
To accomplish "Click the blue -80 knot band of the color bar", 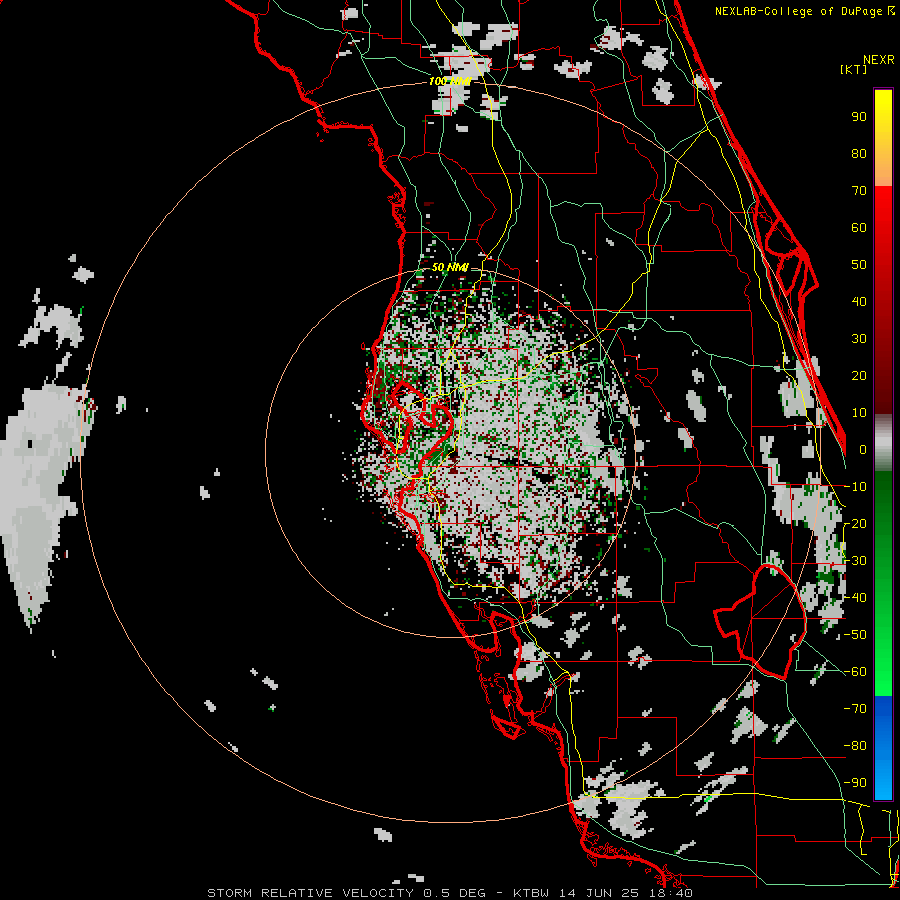I will point(883,746).
